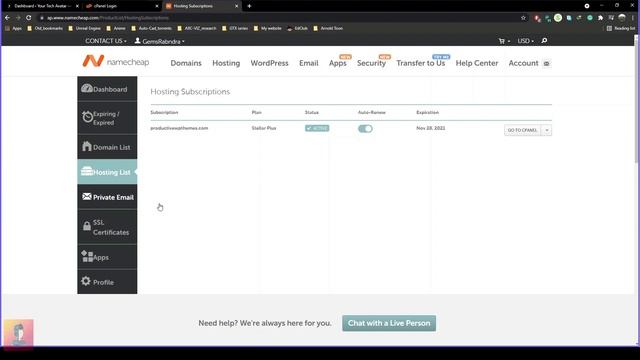The height and width of the screenshot is (360, 640).
Task: Click the search magnifier icon
Action: pos(544,41)
